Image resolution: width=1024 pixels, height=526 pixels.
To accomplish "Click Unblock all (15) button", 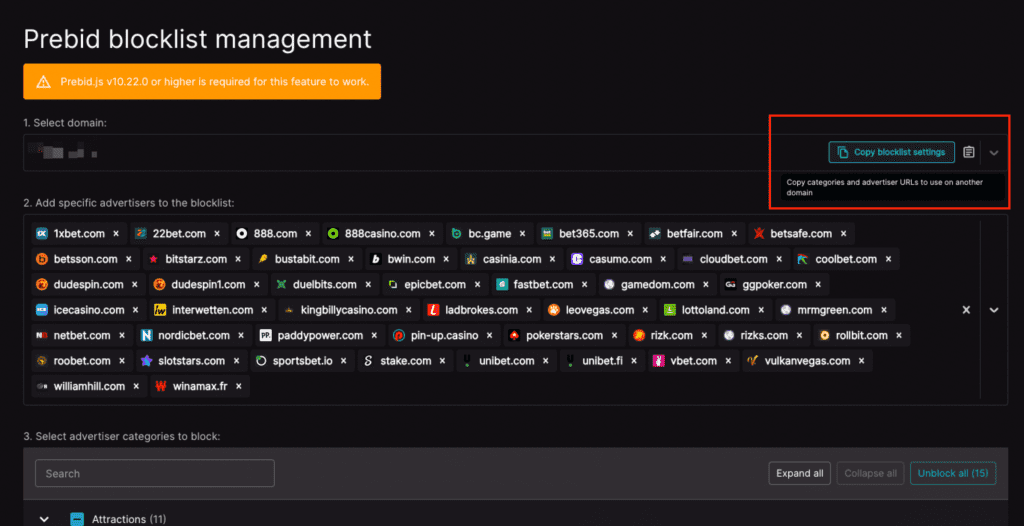I will point(953,473).
